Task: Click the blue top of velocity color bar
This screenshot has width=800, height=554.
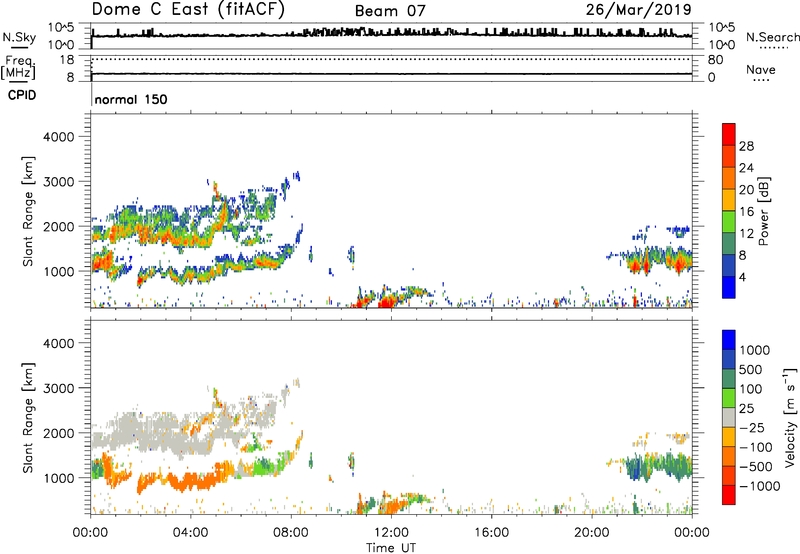Action: pyautogui.click(x=729, y=340)
